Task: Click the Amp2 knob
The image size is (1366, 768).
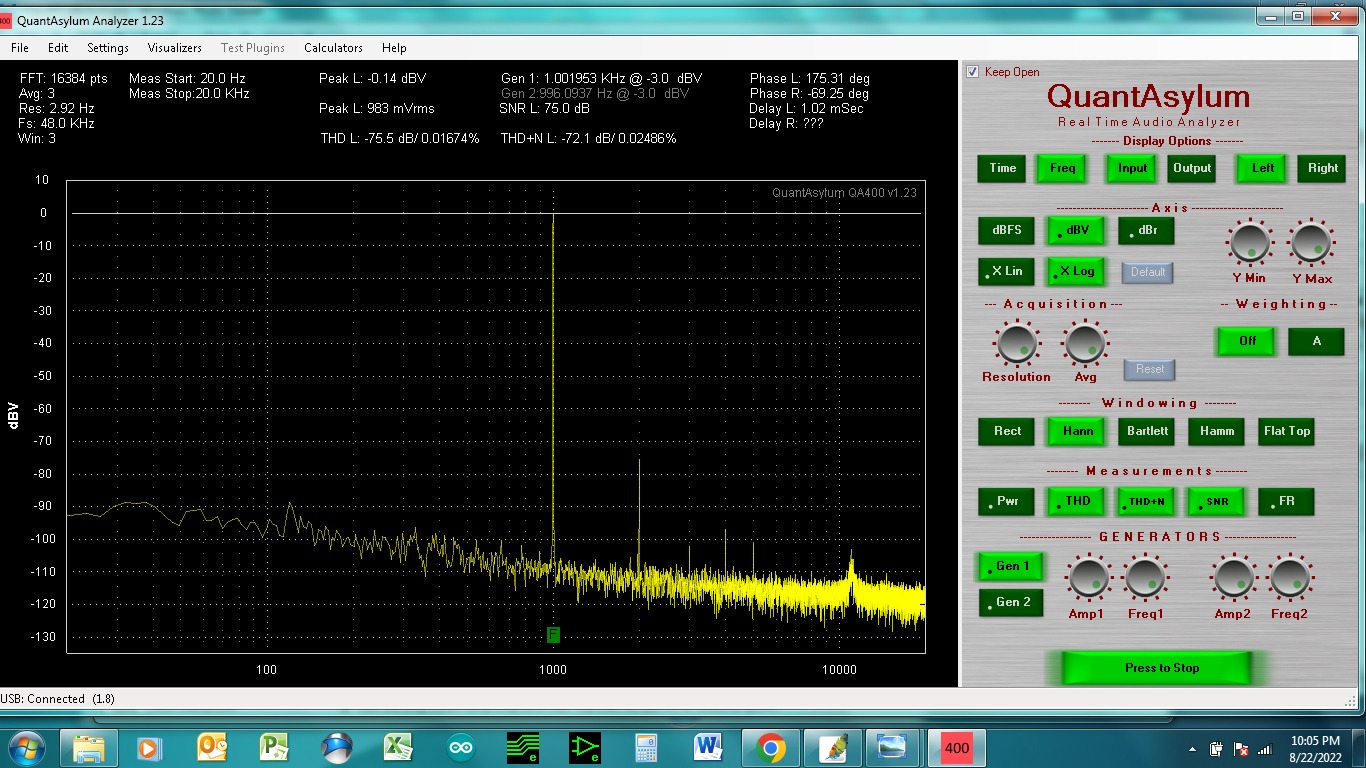Action: click(x=1233, y=579)
